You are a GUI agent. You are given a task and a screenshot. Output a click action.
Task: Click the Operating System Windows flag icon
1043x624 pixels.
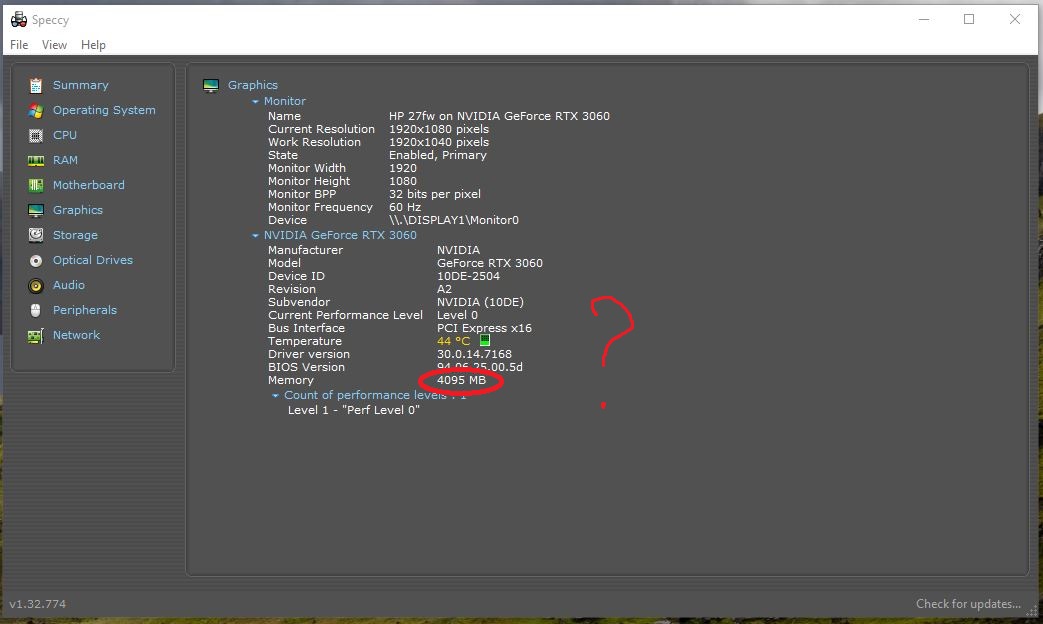click(36, 110)
